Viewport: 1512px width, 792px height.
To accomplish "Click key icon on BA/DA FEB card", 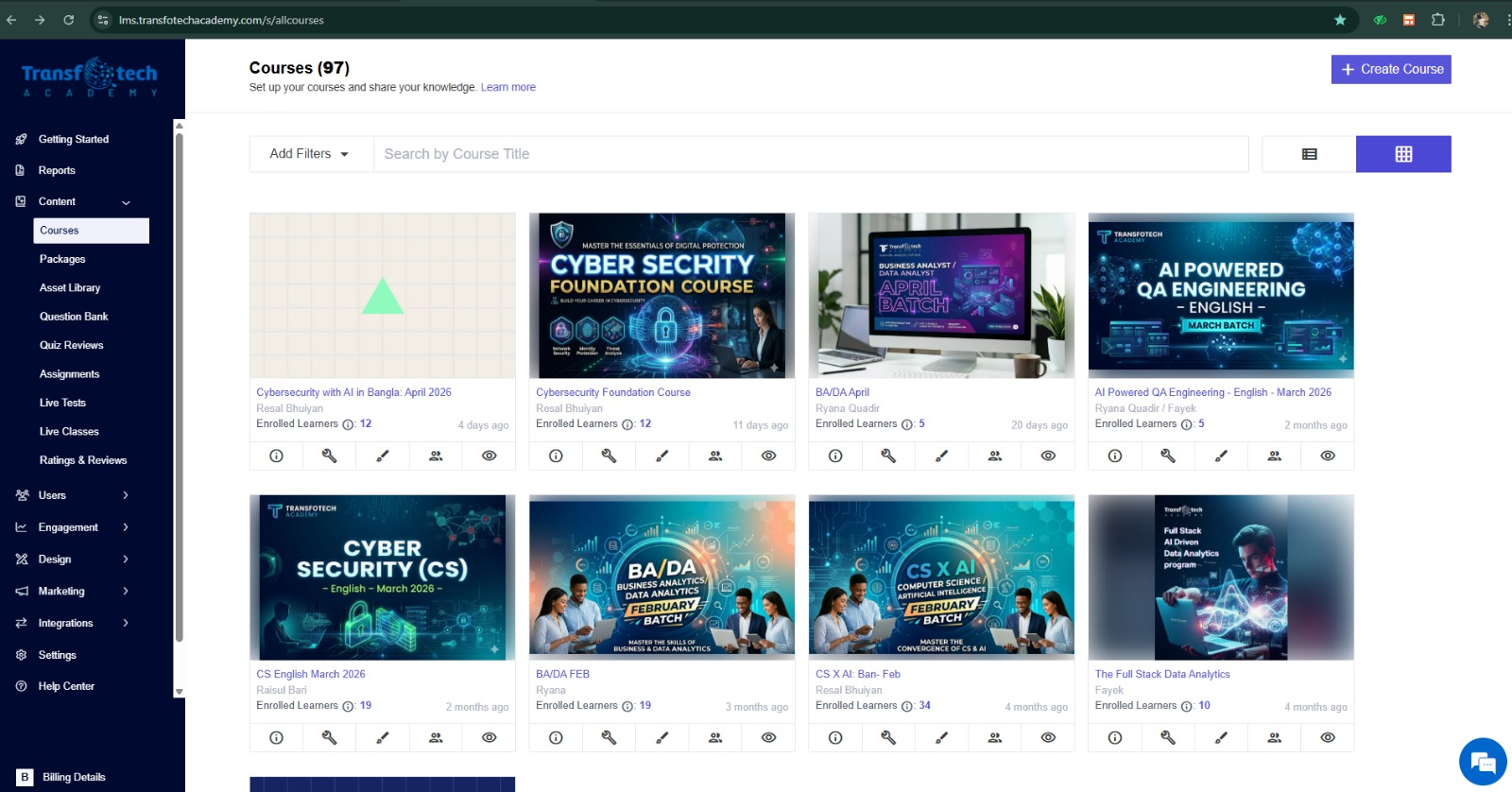I will pos(609,737).
